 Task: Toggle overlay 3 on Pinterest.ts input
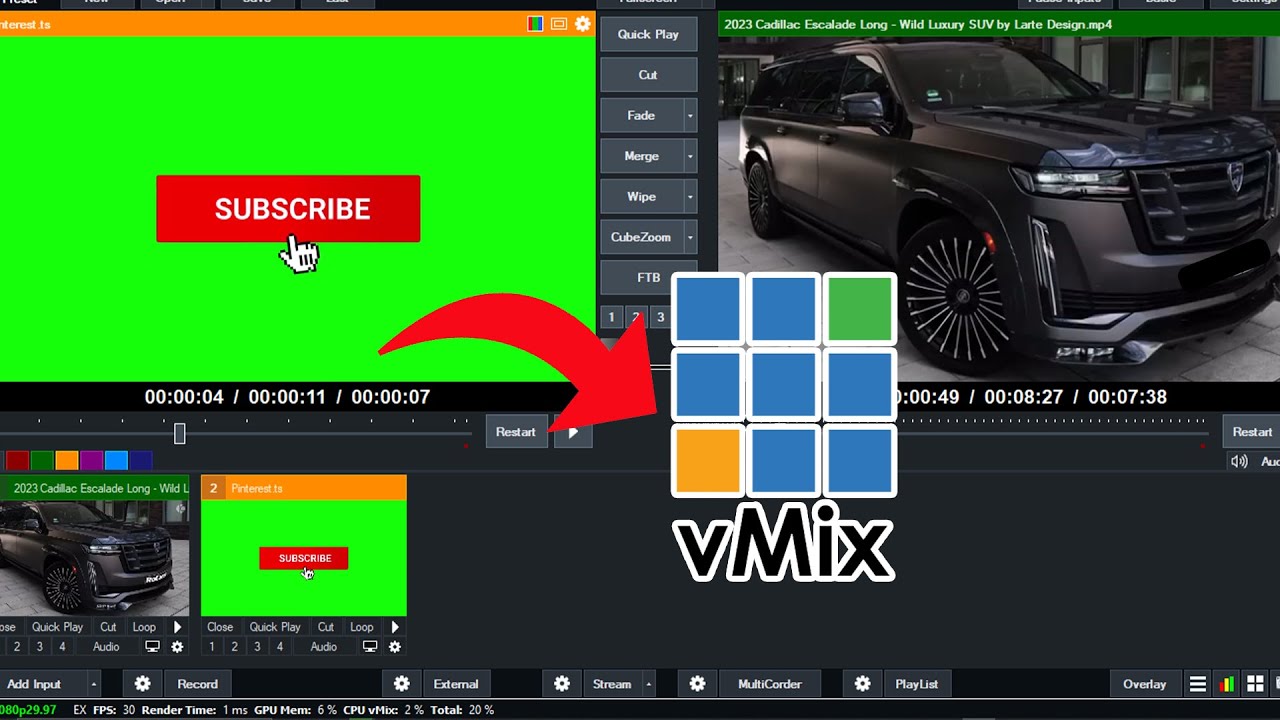pyautogui.click(x=257, y=647)
